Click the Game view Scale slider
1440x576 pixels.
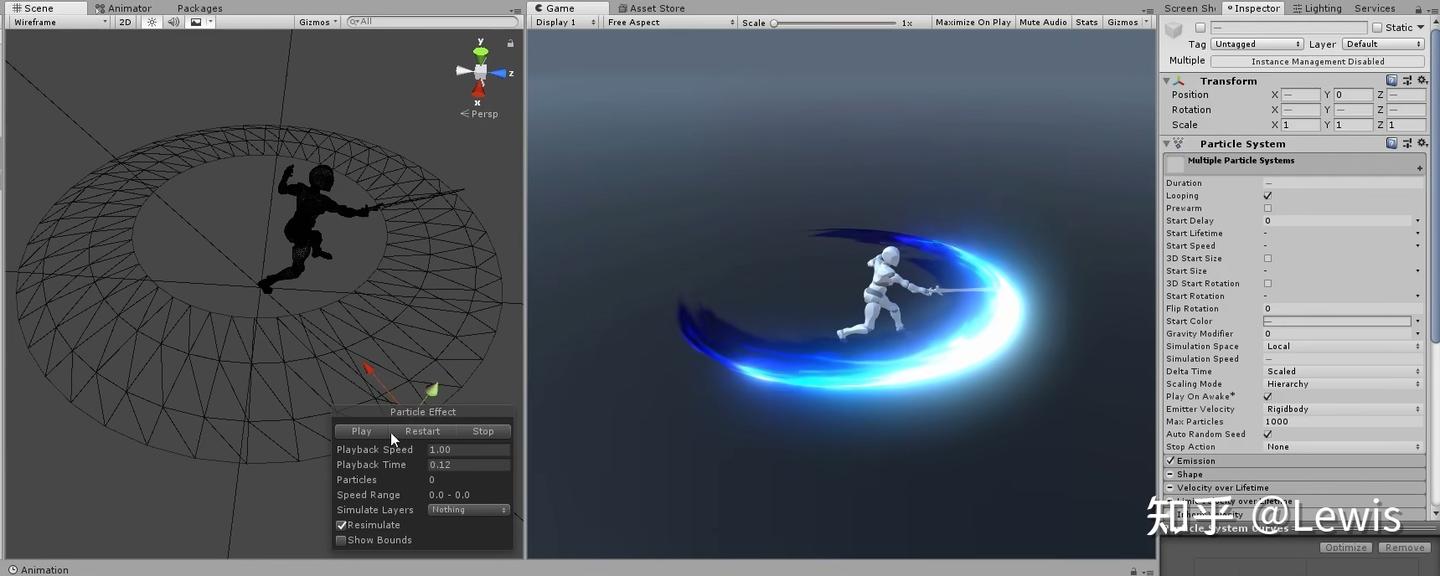(x=833, y=22)
